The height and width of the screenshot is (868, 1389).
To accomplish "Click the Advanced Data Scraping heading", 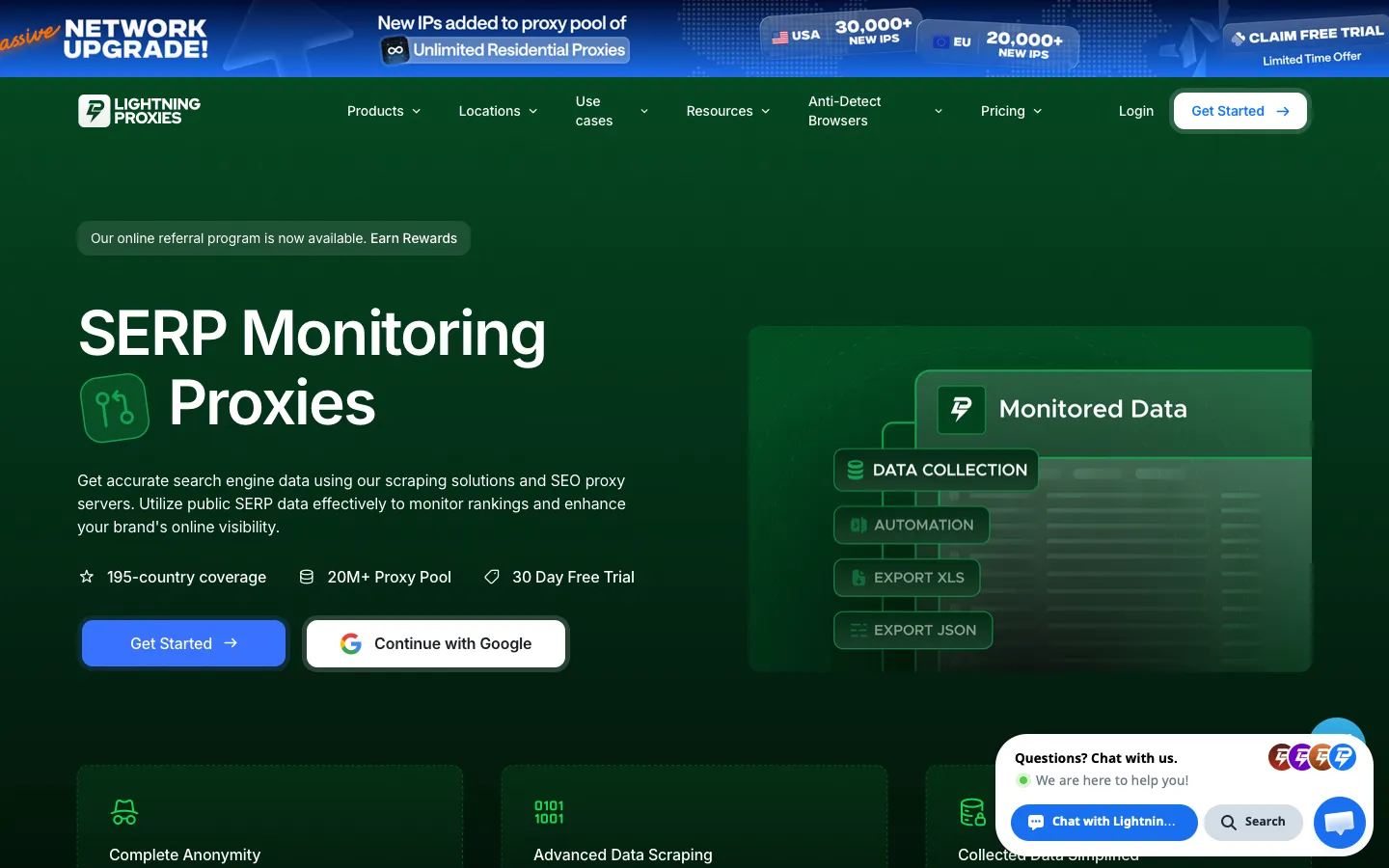I will pos(623,854).
